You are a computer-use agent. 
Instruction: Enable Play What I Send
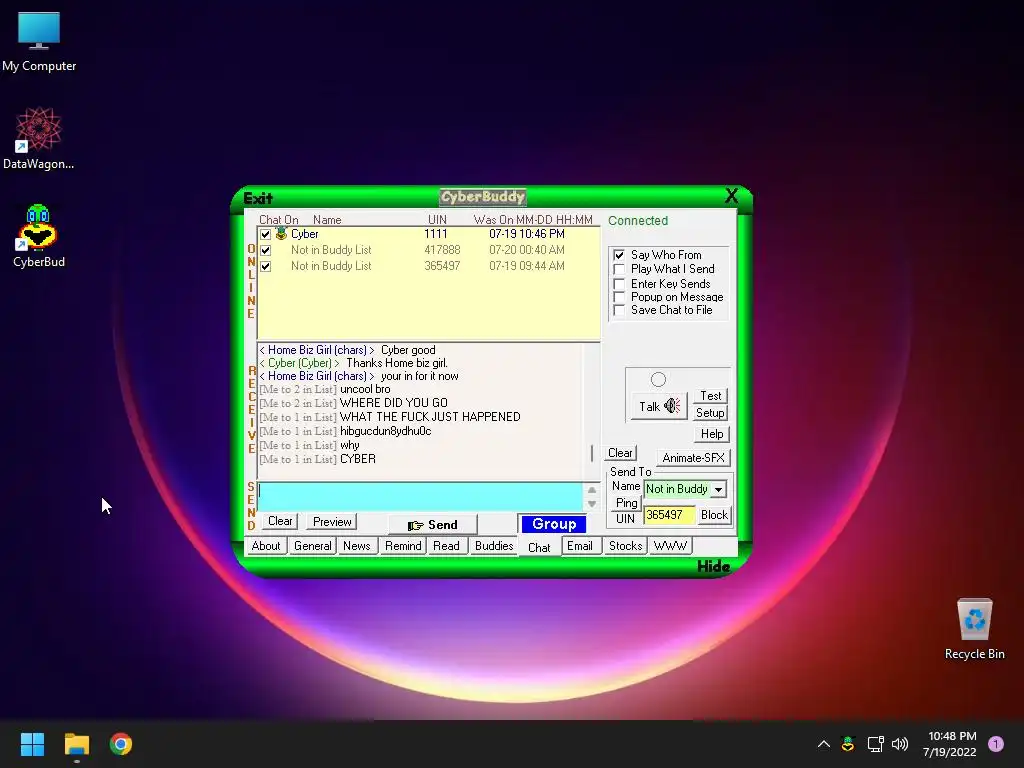619,269
